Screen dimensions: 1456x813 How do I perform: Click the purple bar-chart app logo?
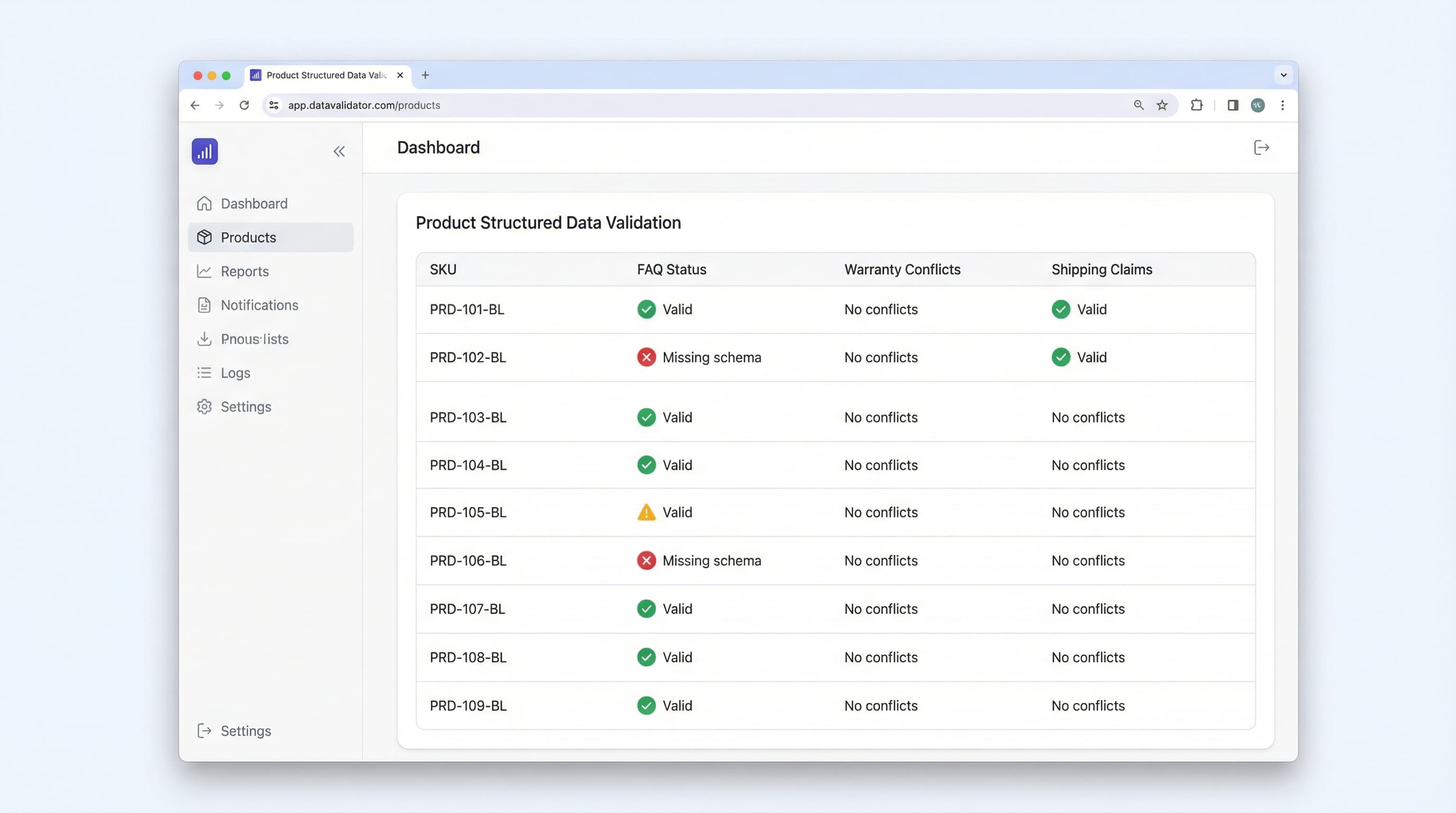pos(205,151)
